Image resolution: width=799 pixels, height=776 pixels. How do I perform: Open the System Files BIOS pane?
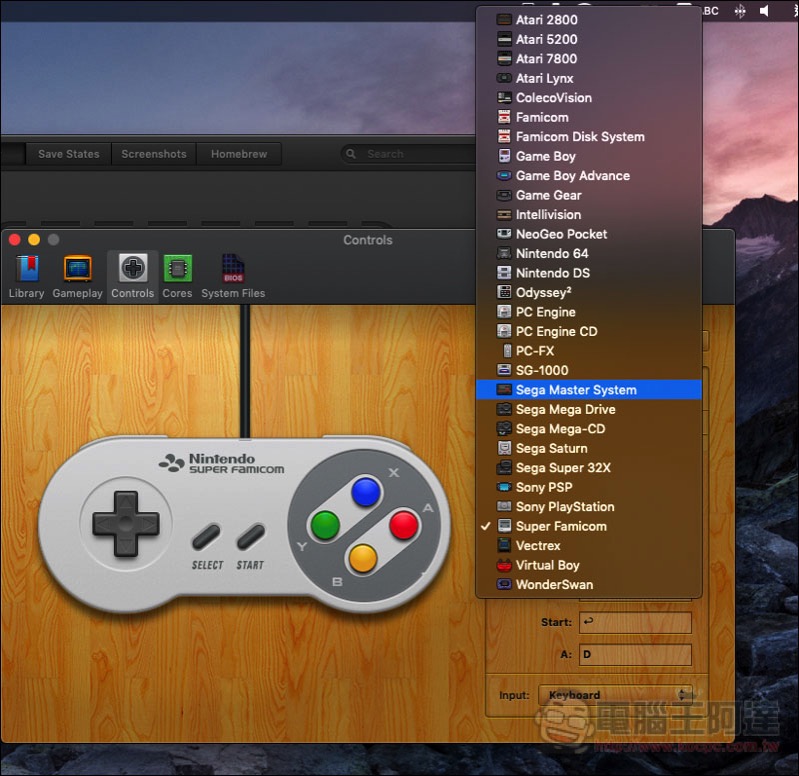point(233,277)
